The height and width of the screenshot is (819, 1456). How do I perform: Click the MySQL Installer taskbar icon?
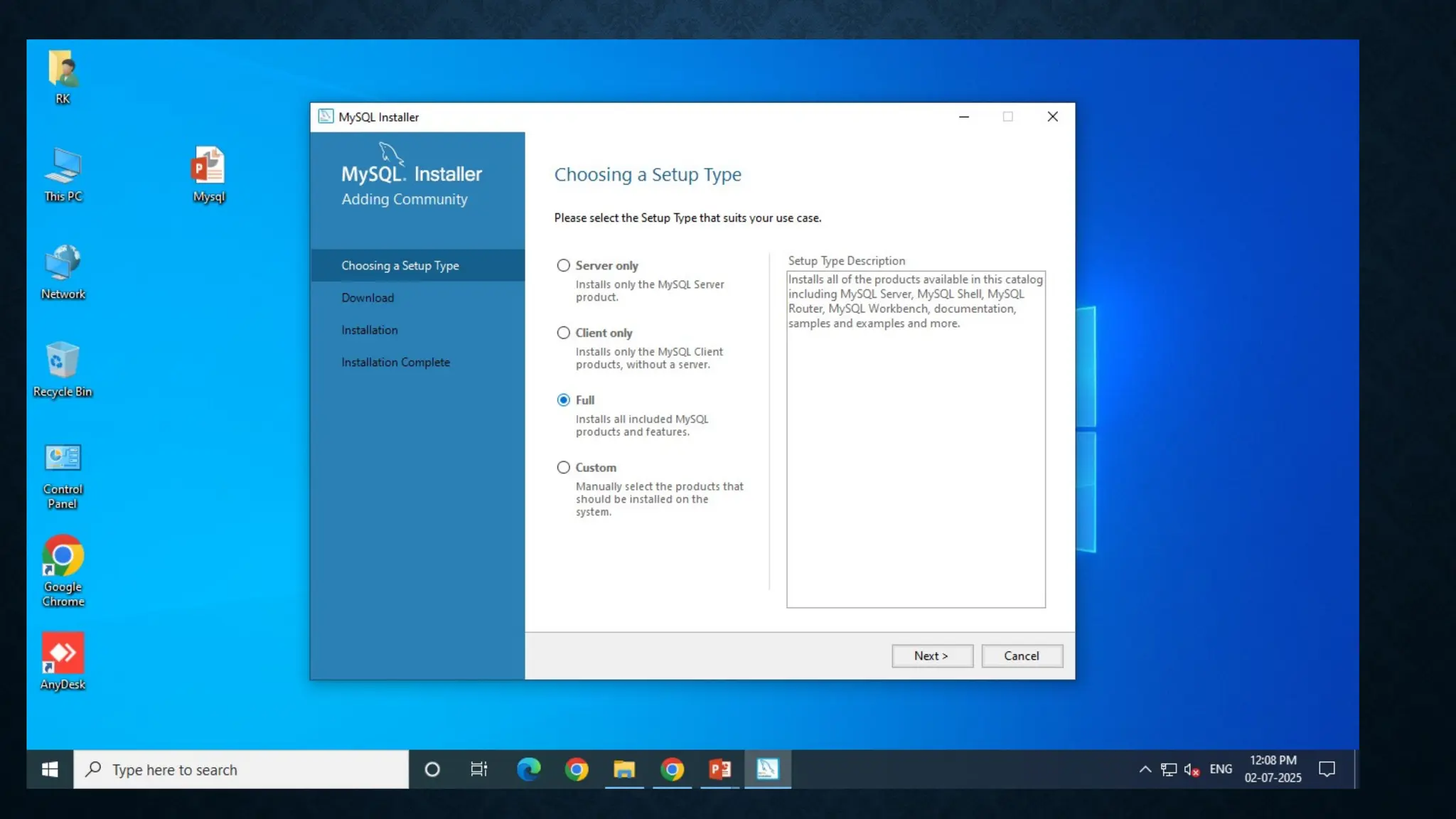767,769
